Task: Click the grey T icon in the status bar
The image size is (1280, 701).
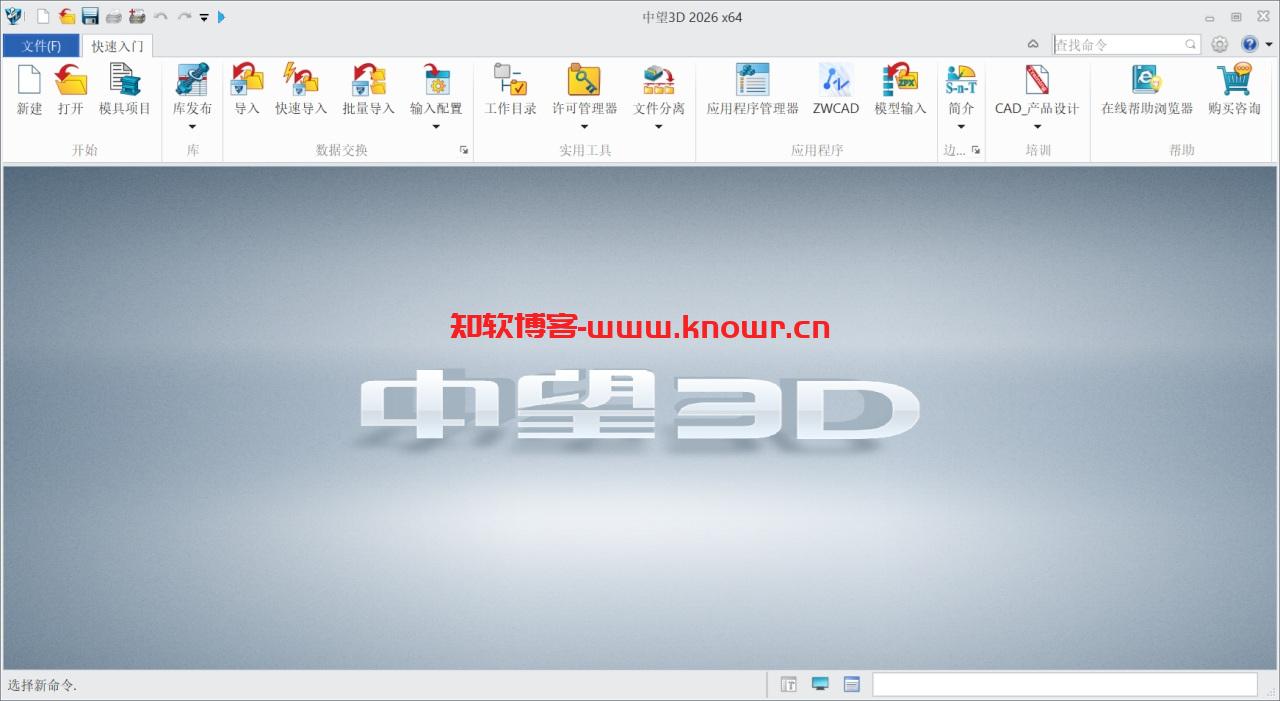Action: (789, 684)
